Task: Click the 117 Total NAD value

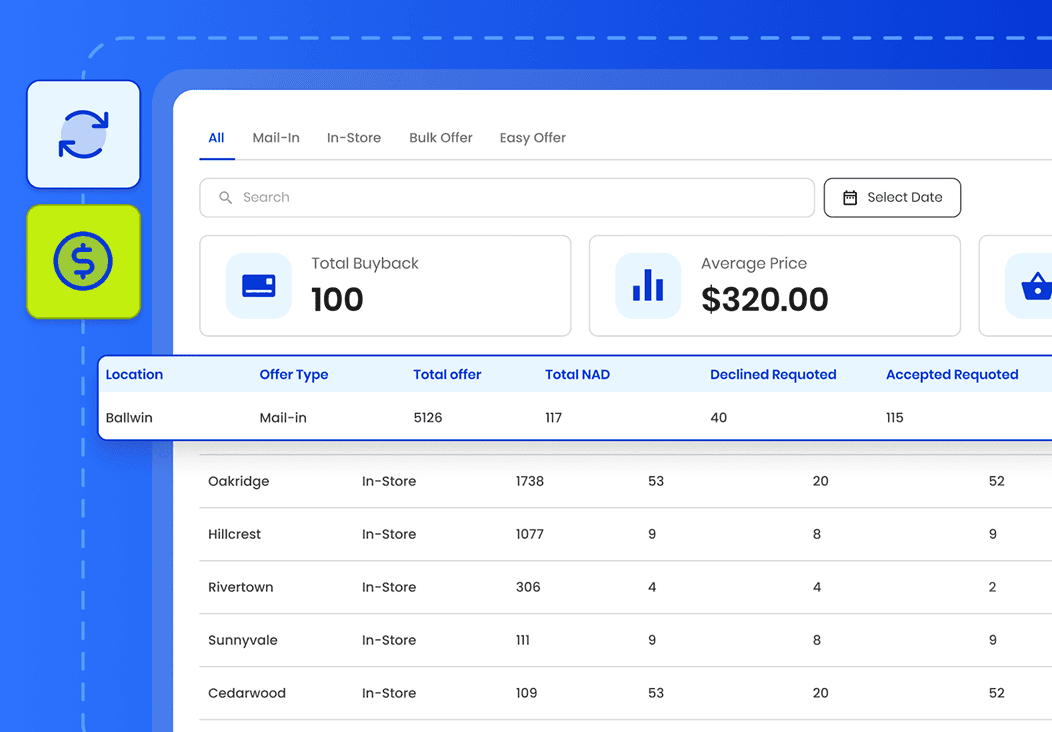Action: click(553, 417)
